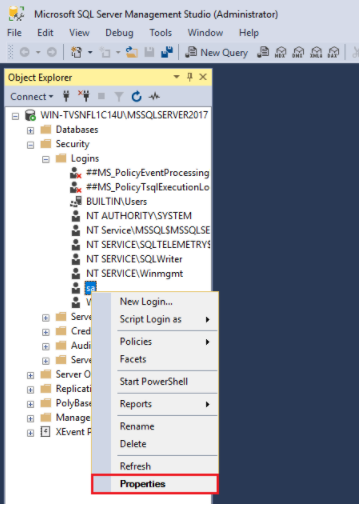360x506 pixels.
Task: Click the New Query toolbar button
Action: click(x=217, y=52)
